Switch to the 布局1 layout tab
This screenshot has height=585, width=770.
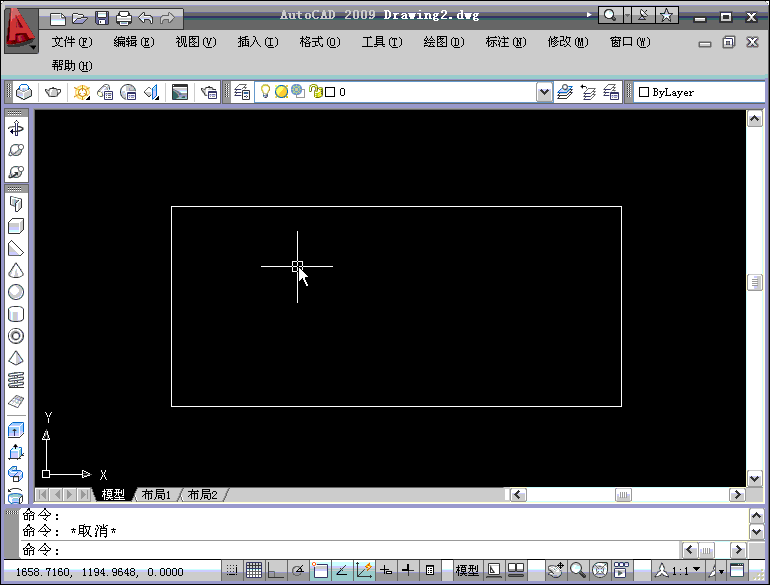point(156,495)
